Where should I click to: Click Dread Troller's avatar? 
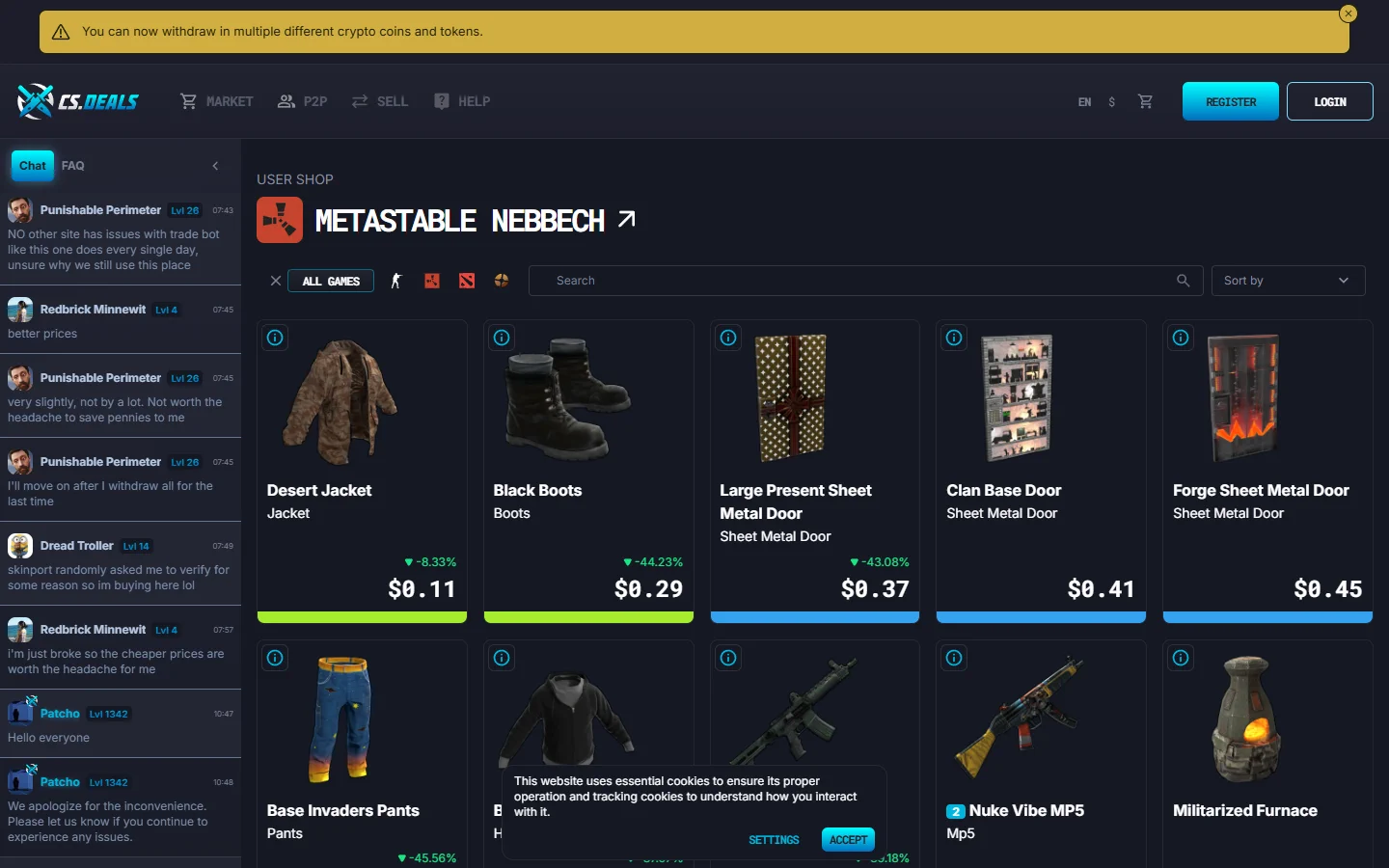(x=20, y=546)
